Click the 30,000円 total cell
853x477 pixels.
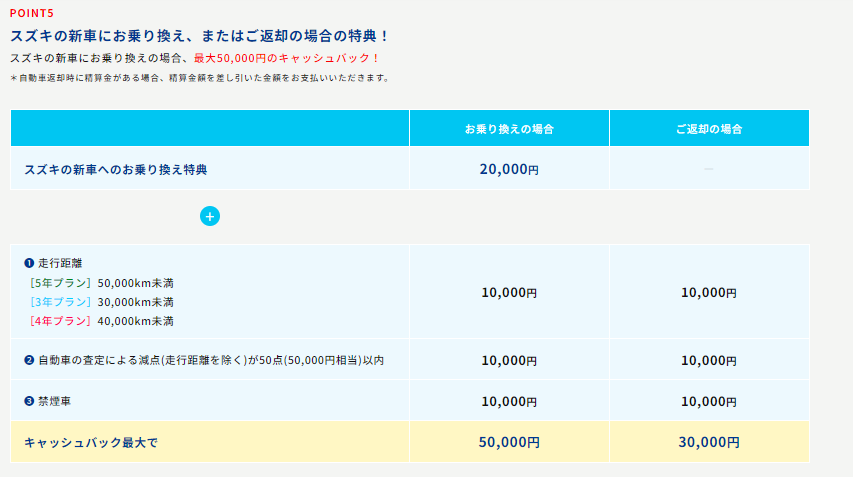tap(709, 442)
